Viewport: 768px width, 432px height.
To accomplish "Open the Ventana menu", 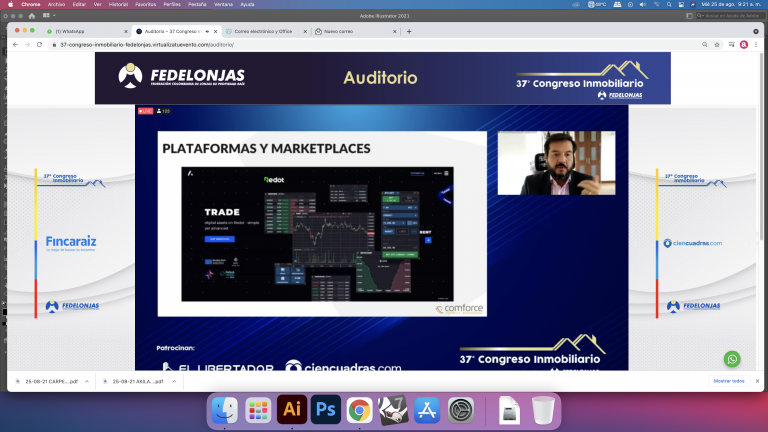I will click(x=223, y=4).
